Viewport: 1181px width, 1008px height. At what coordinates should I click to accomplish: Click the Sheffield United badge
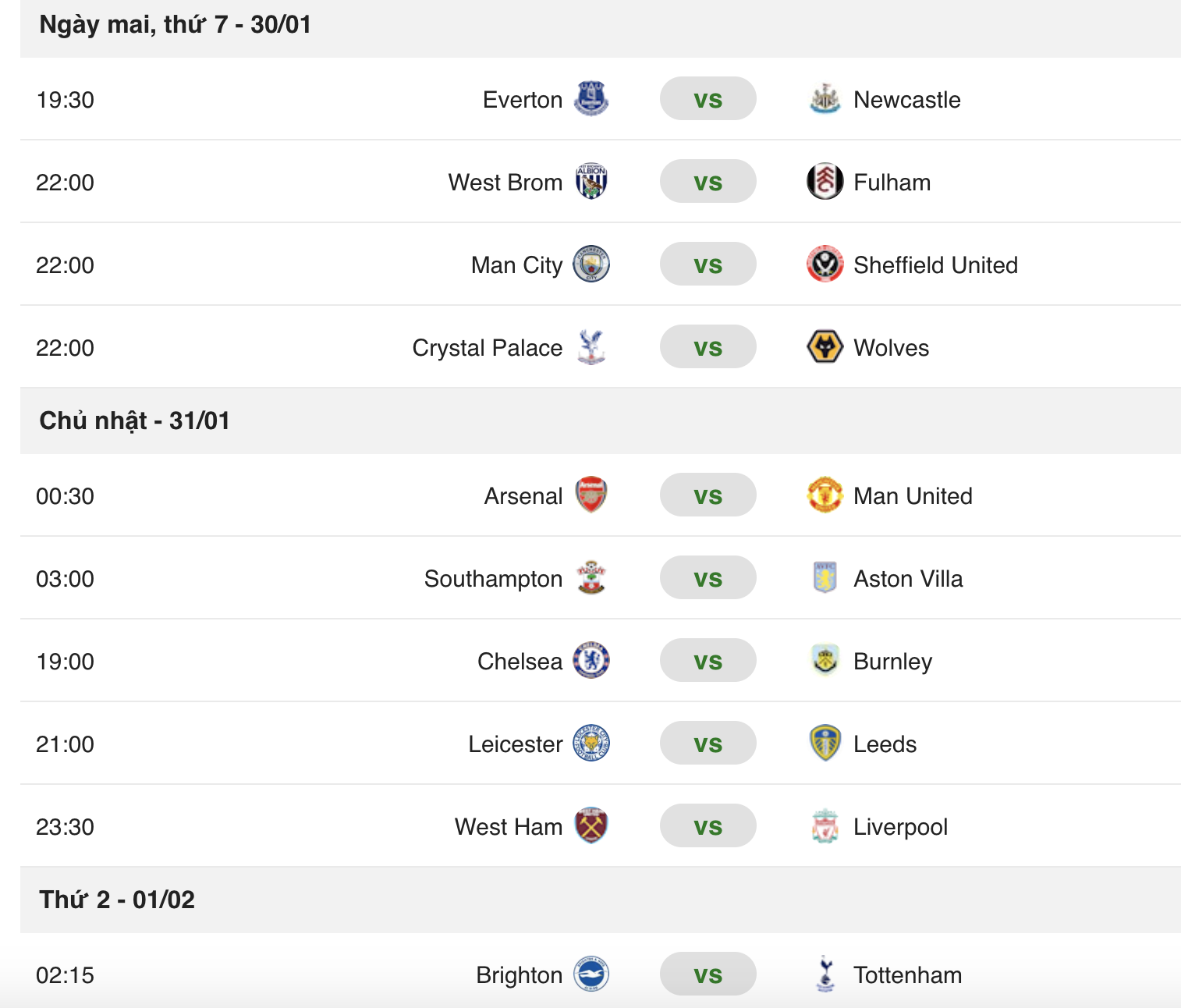tap(825, 264)
